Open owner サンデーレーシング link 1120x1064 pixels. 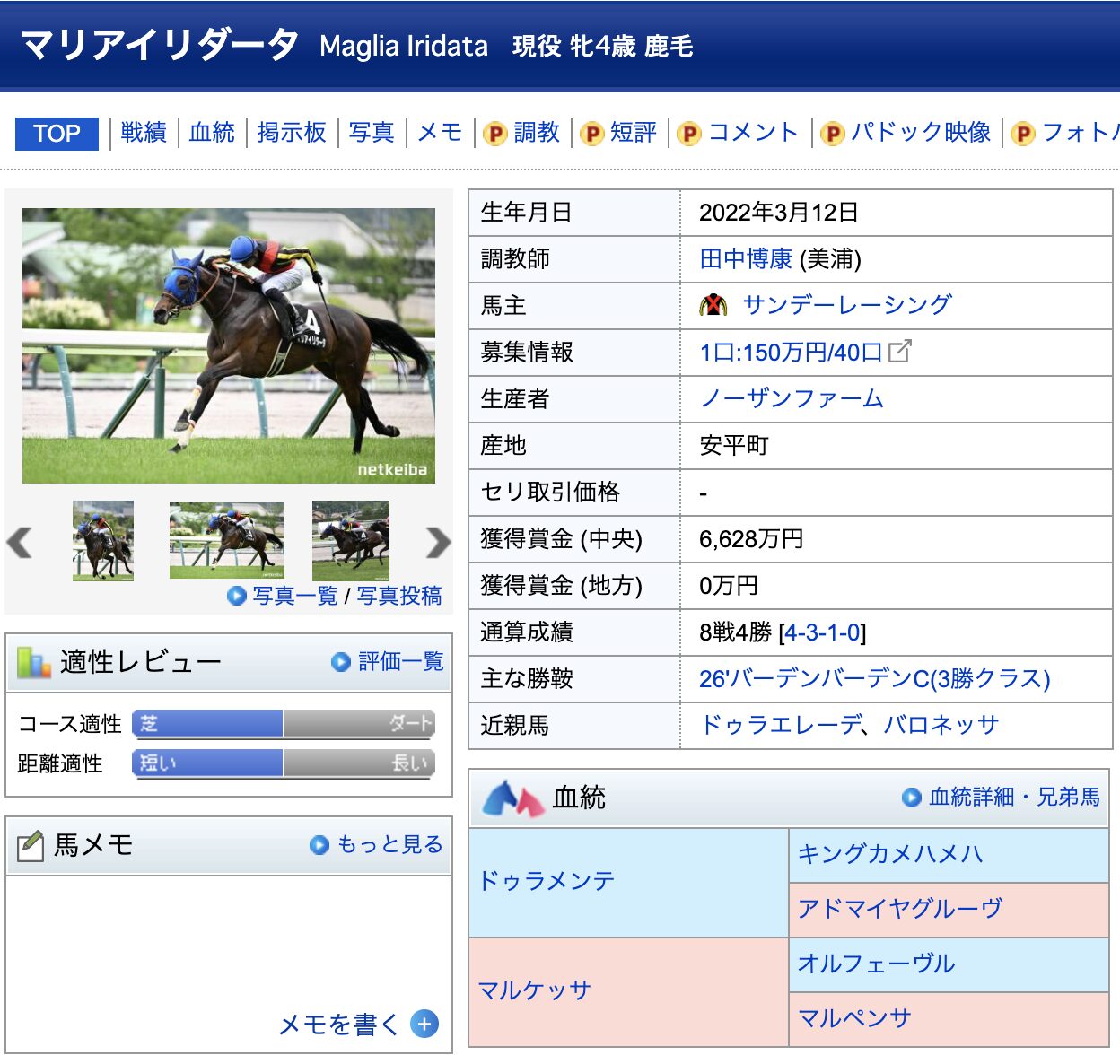coord(847,306)
